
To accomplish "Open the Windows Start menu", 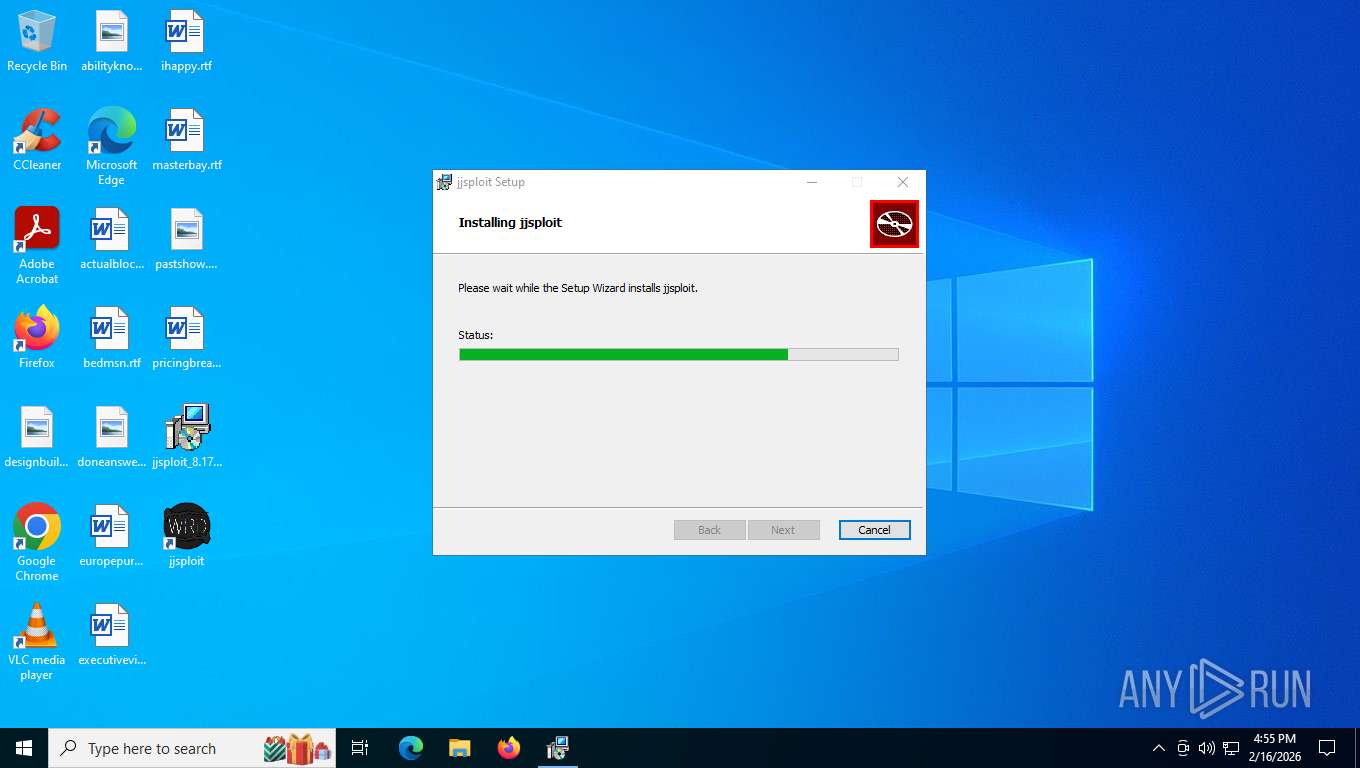I will [24, 748].
